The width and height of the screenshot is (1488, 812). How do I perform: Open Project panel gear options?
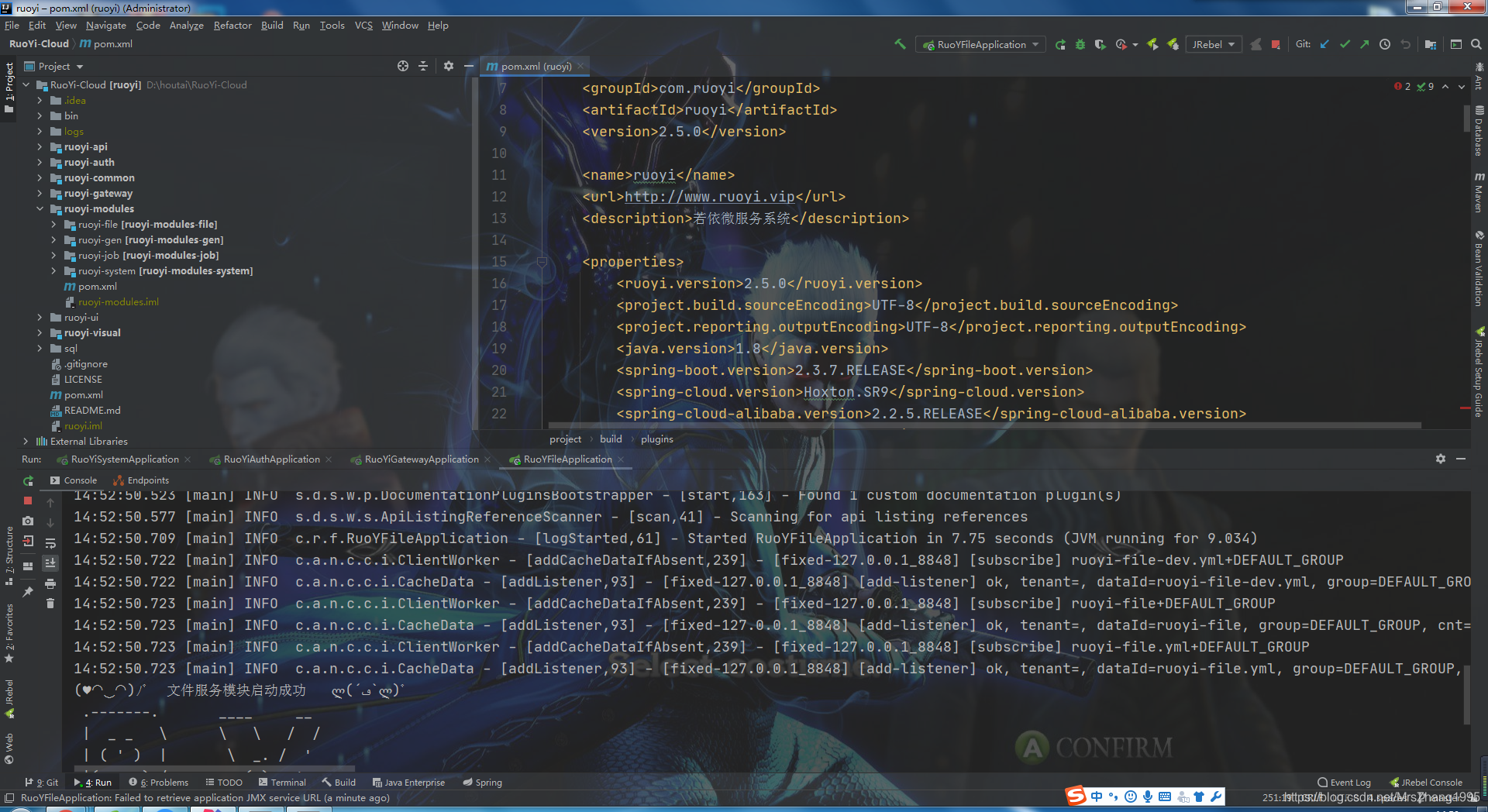click(x=448, y=66)
